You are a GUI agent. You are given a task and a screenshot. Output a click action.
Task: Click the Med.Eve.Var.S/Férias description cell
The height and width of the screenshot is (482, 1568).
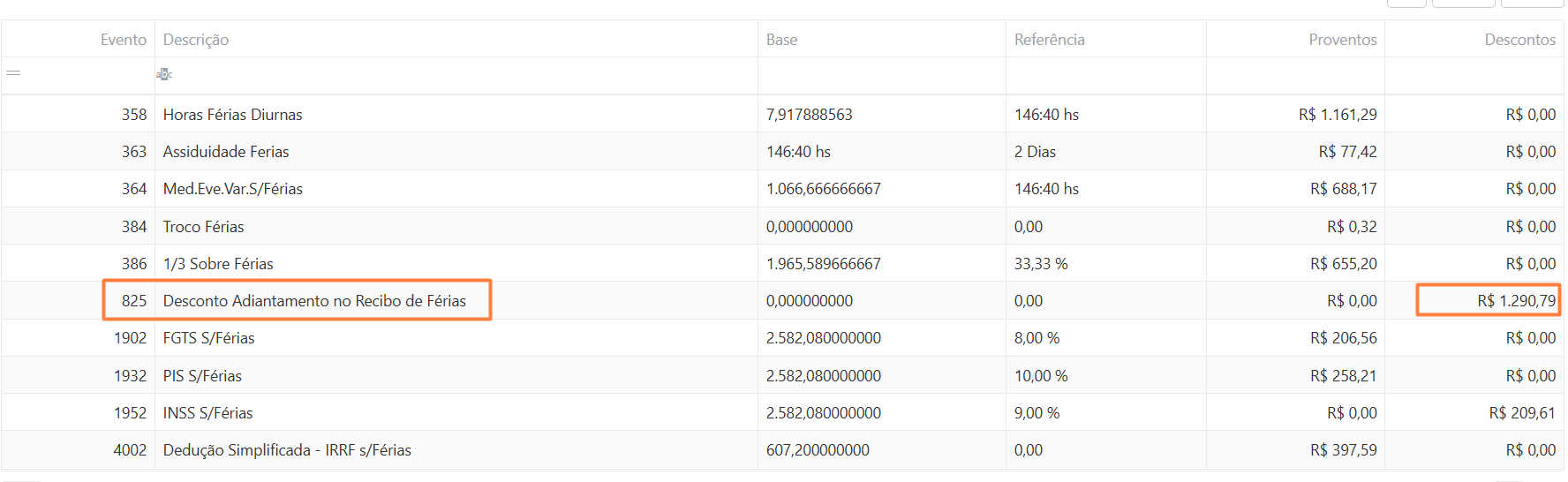pos(233,189)
